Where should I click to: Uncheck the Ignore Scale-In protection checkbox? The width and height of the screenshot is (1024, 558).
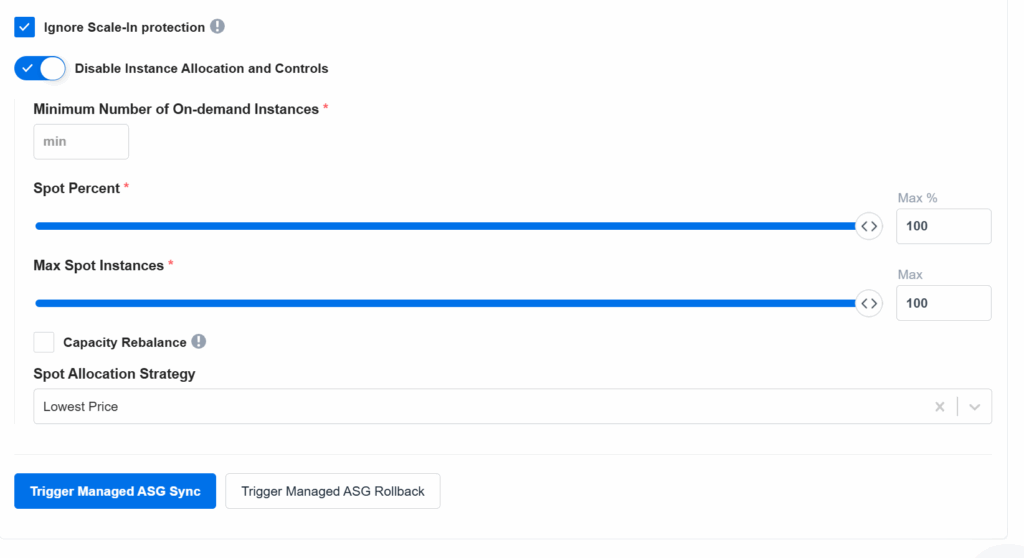pos(25,27)
